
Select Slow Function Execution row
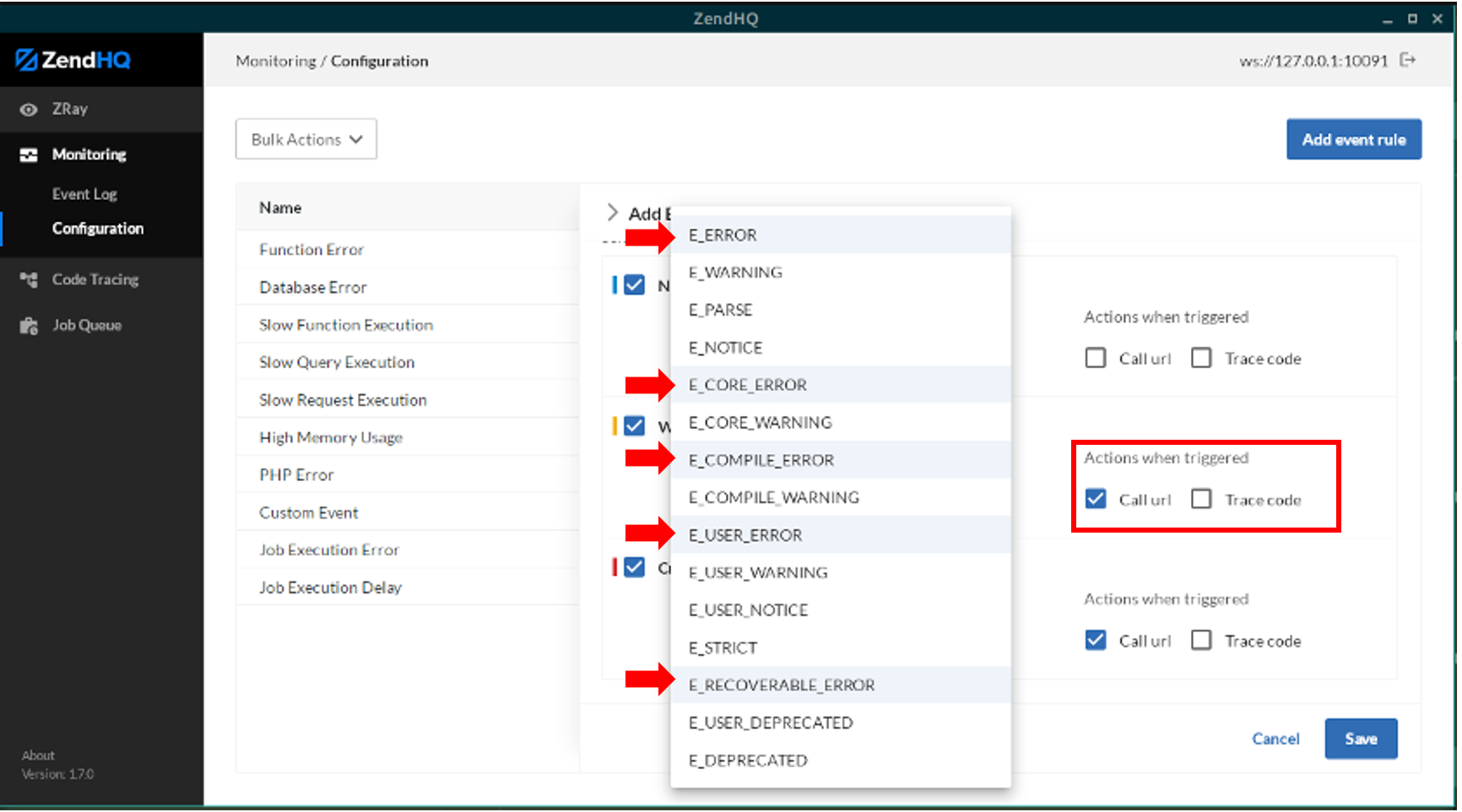tap(408, 325)
